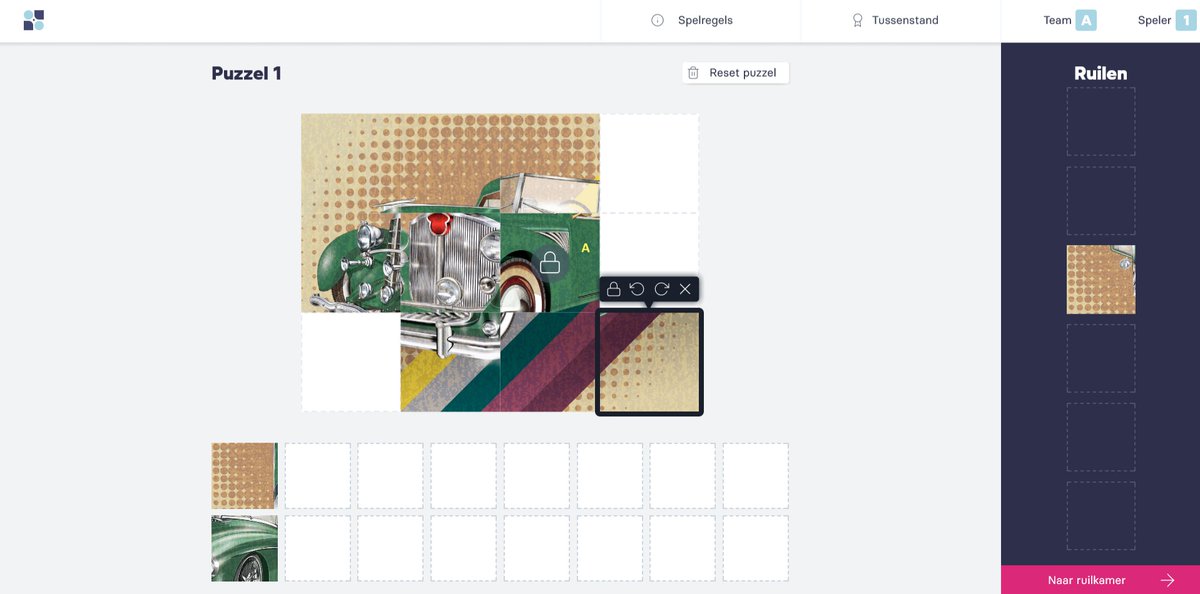The image size is (1200, 594).
Task: Select the red-emblem grille piece on the board
Action: (x=450, y=263)
